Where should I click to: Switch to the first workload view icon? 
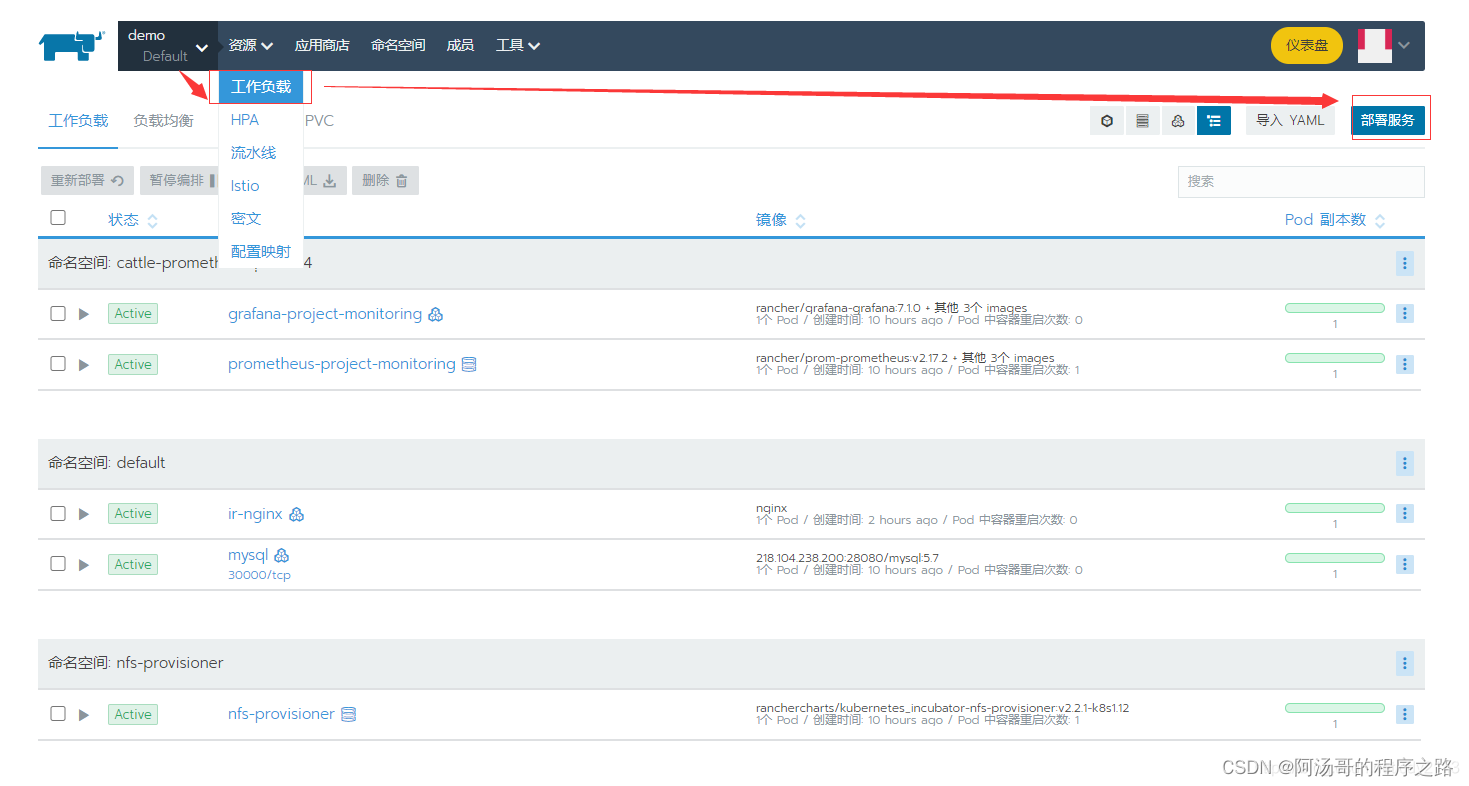pyautogui.click(x=1107, y=121)
